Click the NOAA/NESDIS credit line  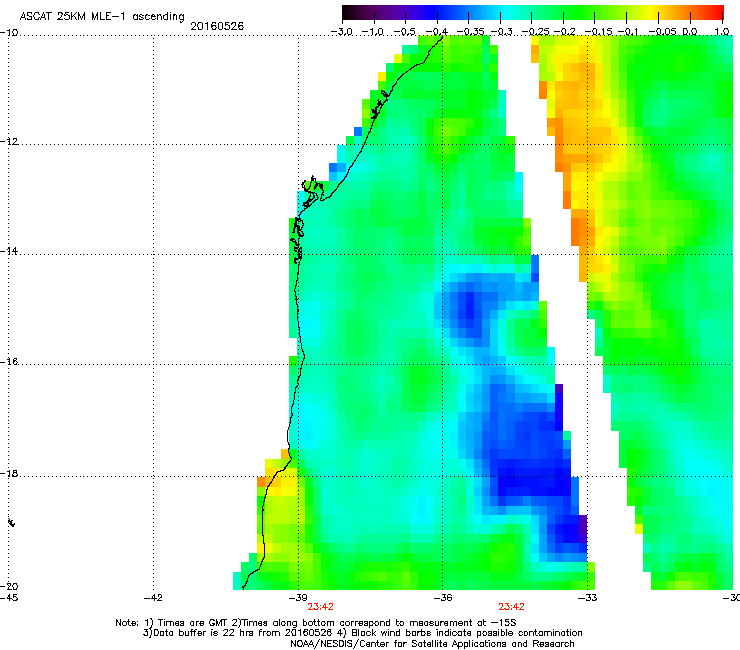(x=432, y=644)
